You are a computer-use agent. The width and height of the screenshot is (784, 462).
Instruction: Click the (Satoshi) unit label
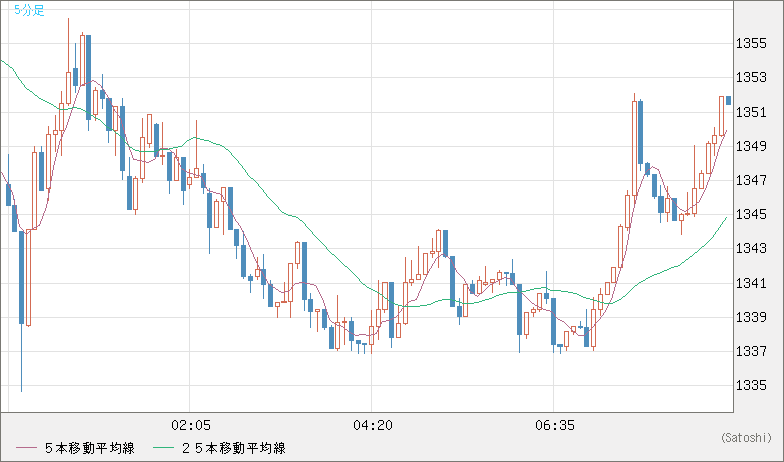[746, 438]
